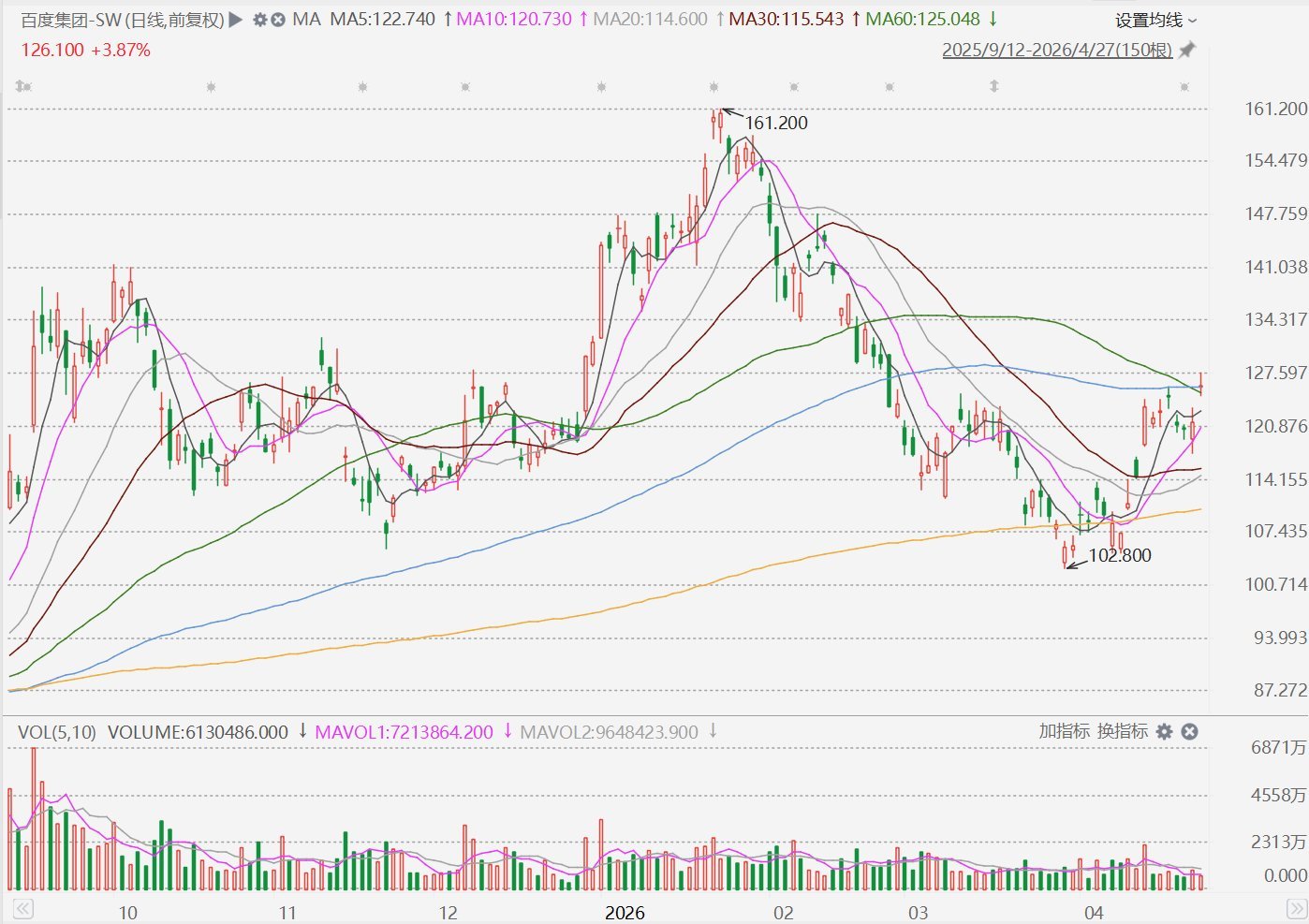Click the event marker above the 161.200 peak
This screenshot has width=1309, height=924.
click(713, 87)
